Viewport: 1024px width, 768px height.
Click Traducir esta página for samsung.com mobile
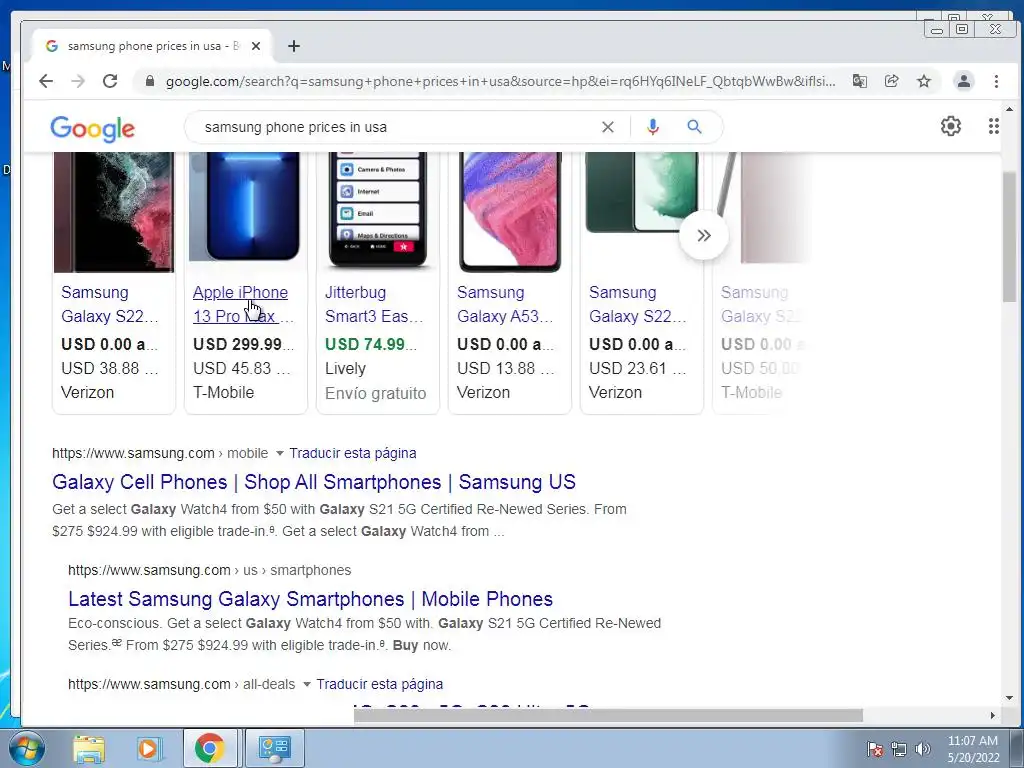coord(353,453)
